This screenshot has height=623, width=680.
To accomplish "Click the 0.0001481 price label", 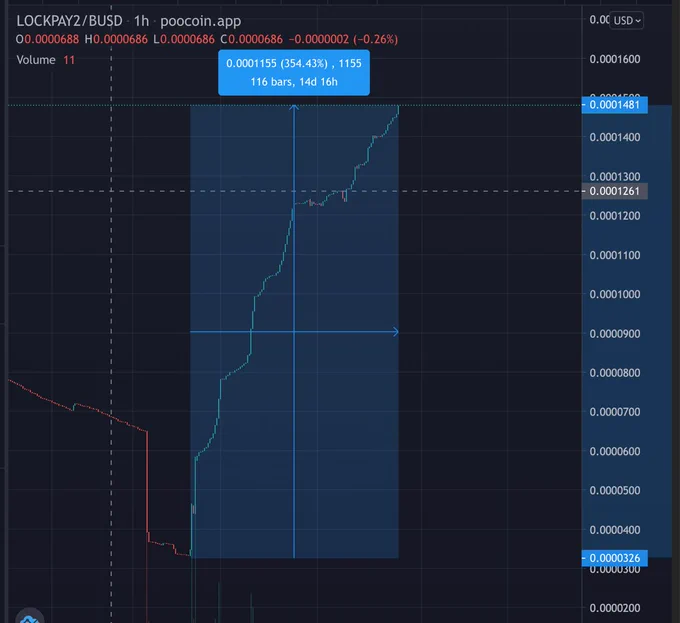I will pyautogui.click(x=615, y=105).
